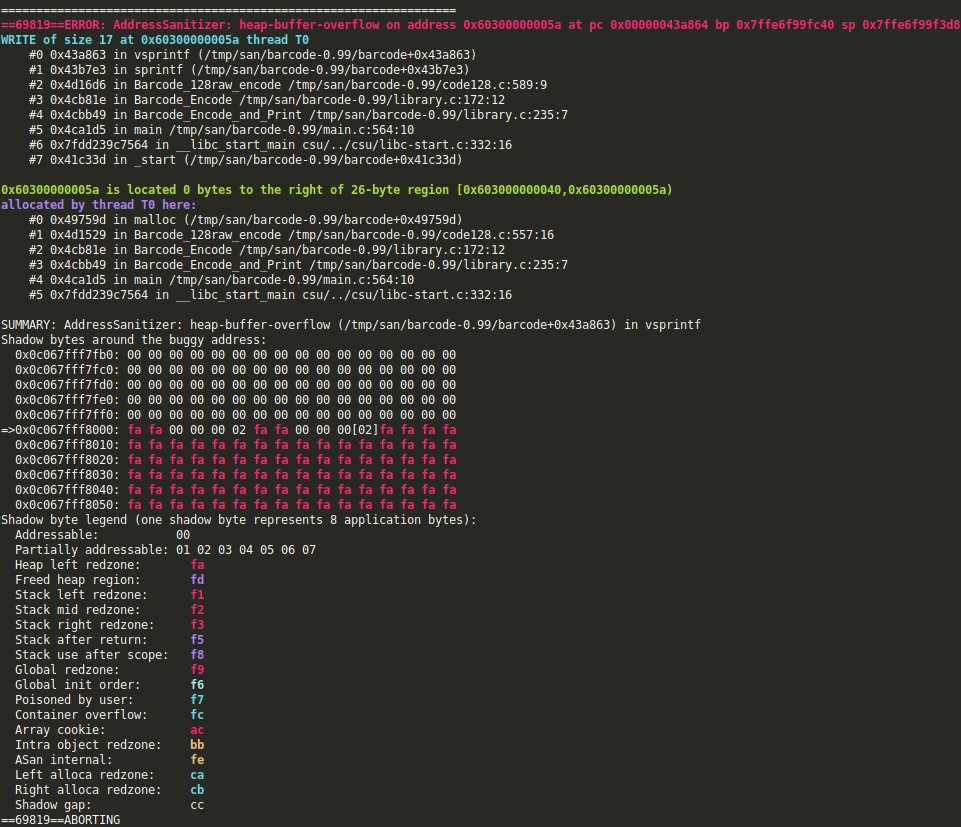Click 'Global init order' legend entry

point(109,685)
